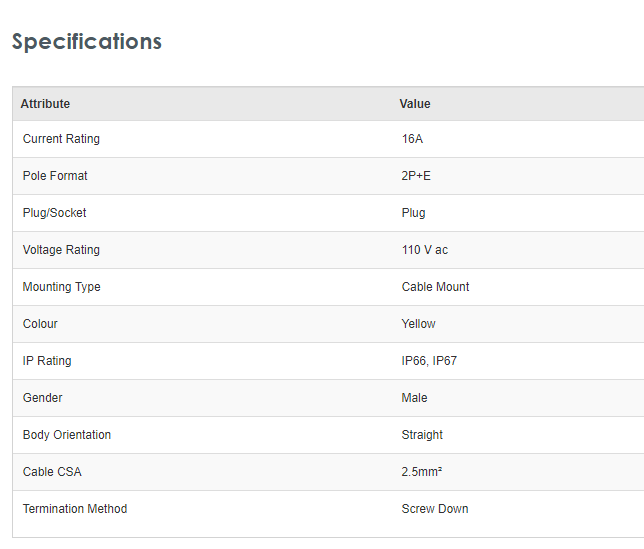Select the Pole Format attribute label
The height and width of the screenshot is (549, 644).
pyautogui.click(x=55, y=176)
